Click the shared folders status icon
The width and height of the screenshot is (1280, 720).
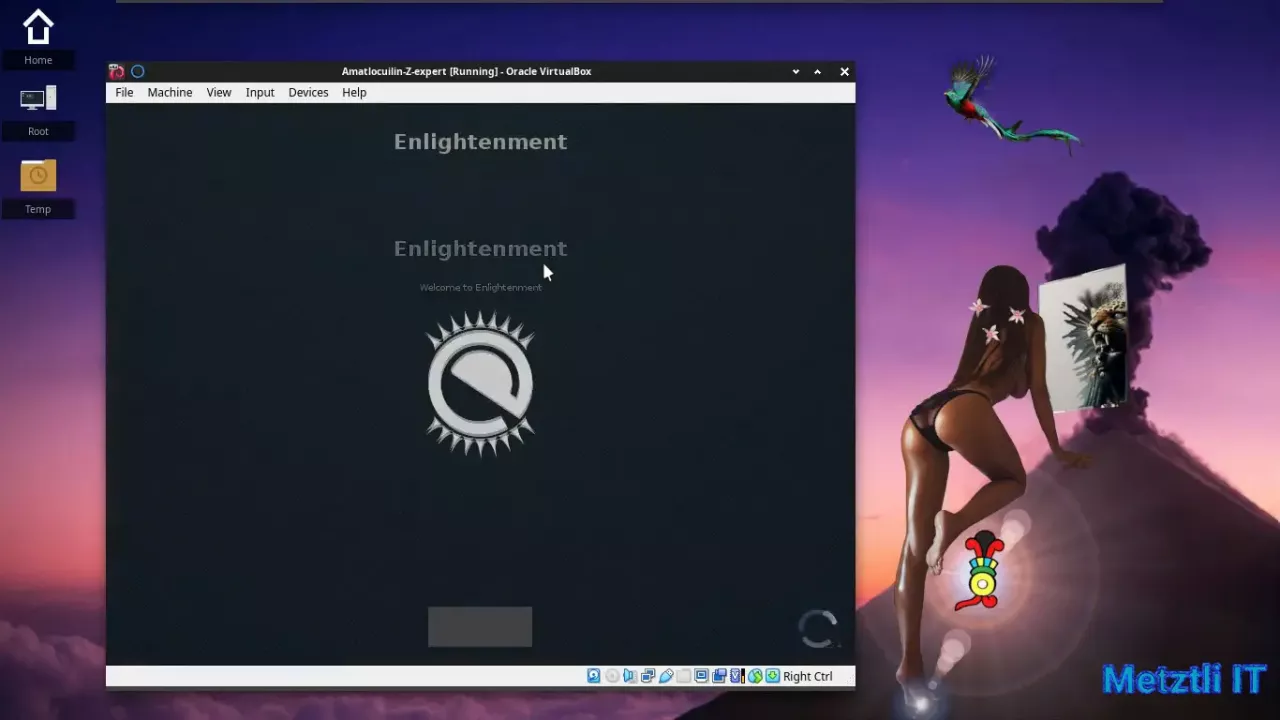point(683,676)
